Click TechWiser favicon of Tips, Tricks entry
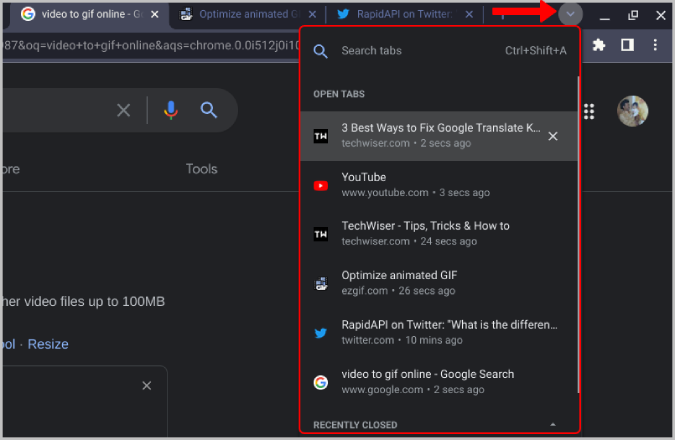 [x=321, y=234]
